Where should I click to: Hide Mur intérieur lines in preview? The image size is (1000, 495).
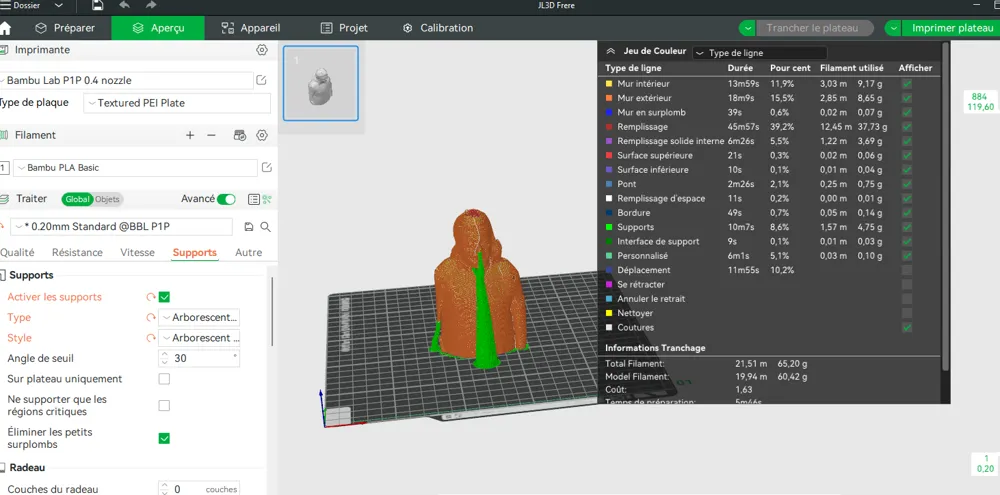point(907,84)
